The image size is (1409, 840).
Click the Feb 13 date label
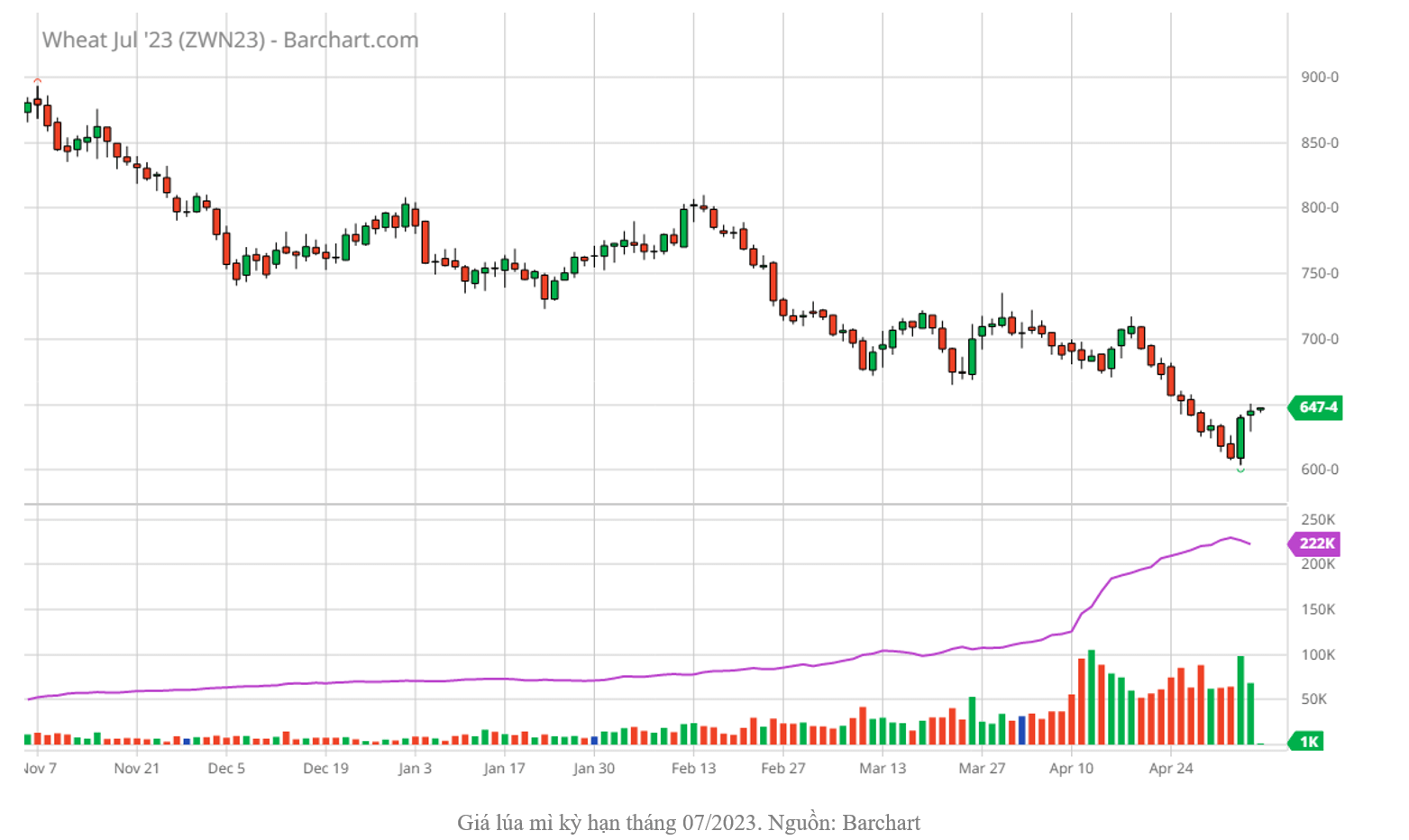coord(694,769)
